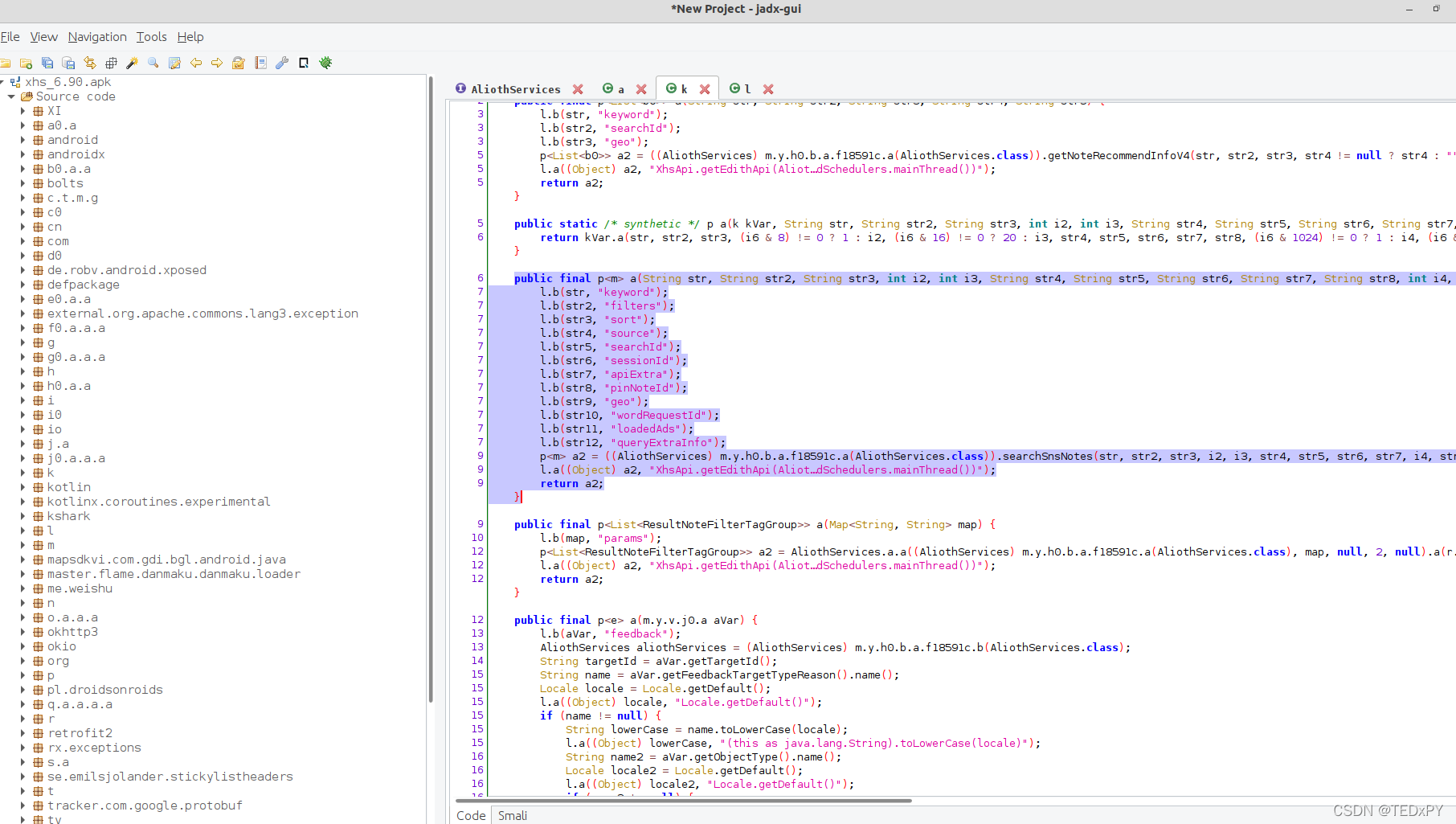Screen dimensions: 1456x824
Task: Click the Save all toolbar icon
Action: click(47, 63)
